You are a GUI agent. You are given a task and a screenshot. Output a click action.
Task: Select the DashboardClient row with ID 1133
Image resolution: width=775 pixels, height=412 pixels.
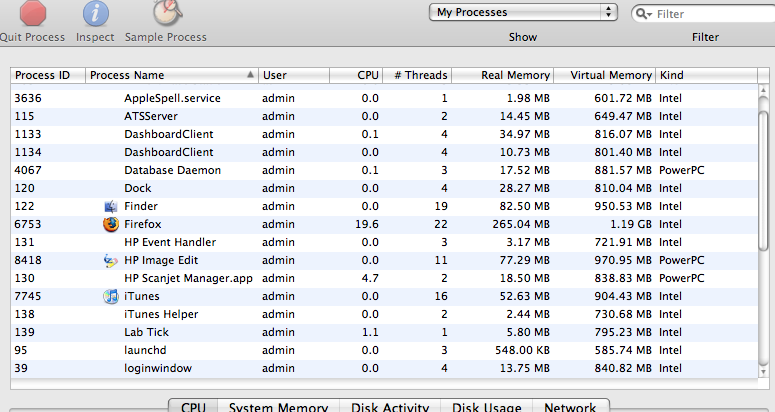(384, 134)
